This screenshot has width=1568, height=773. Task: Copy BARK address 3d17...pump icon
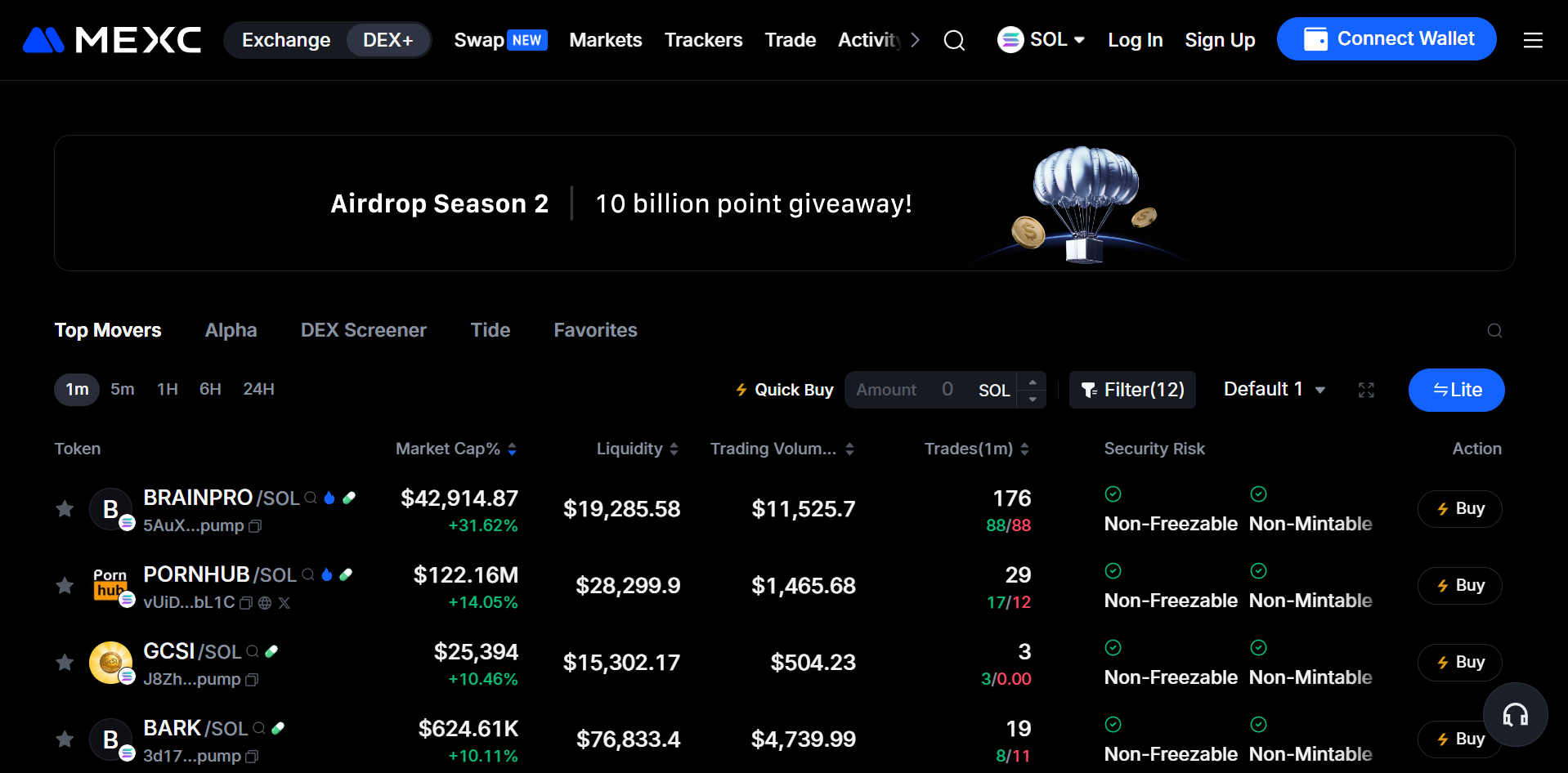(x=252, y=757)
